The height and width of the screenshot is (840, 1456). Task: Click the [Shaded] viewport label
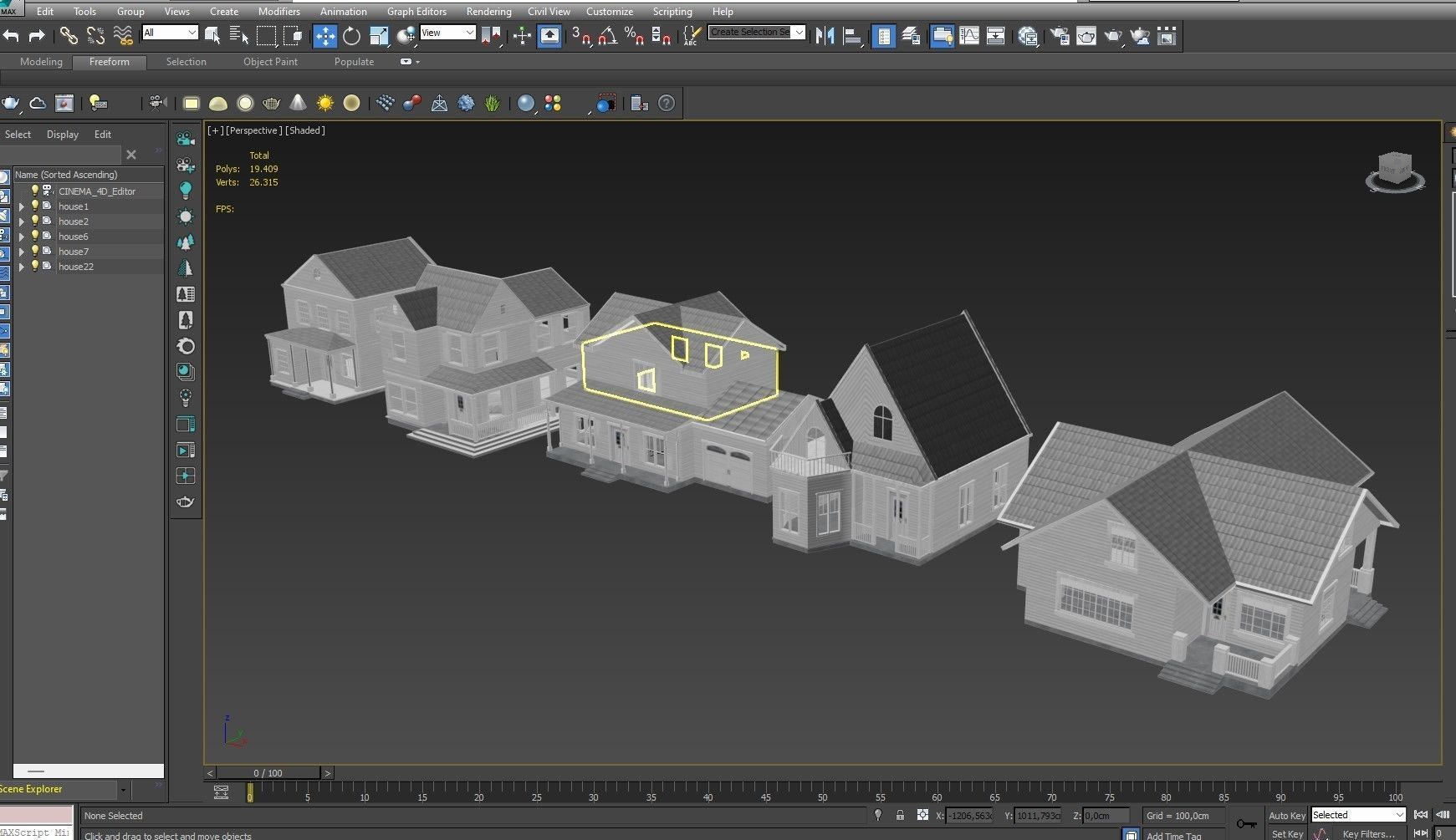pyautogui.click(x=305, y=130)
